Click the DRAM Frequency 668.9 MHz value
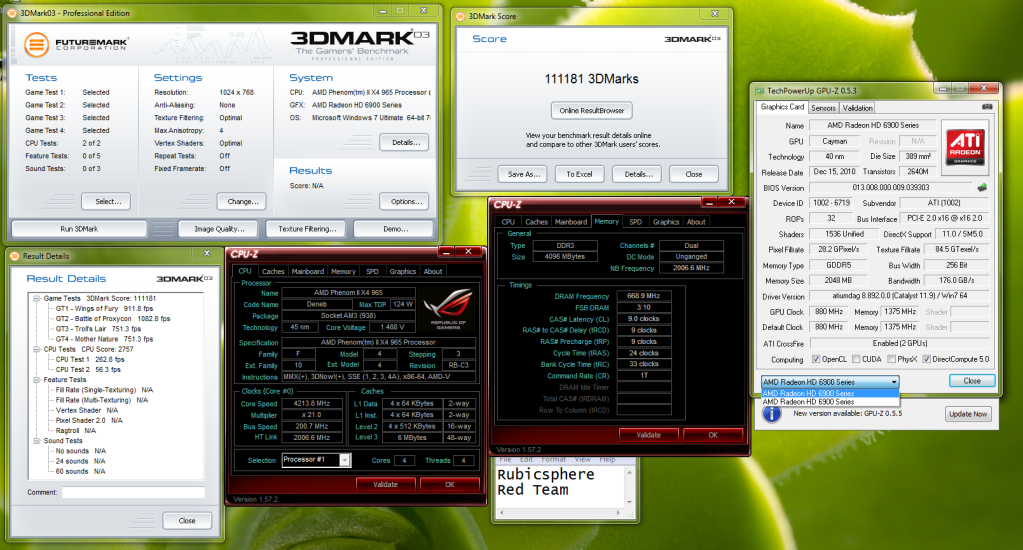 click(643, 296)
